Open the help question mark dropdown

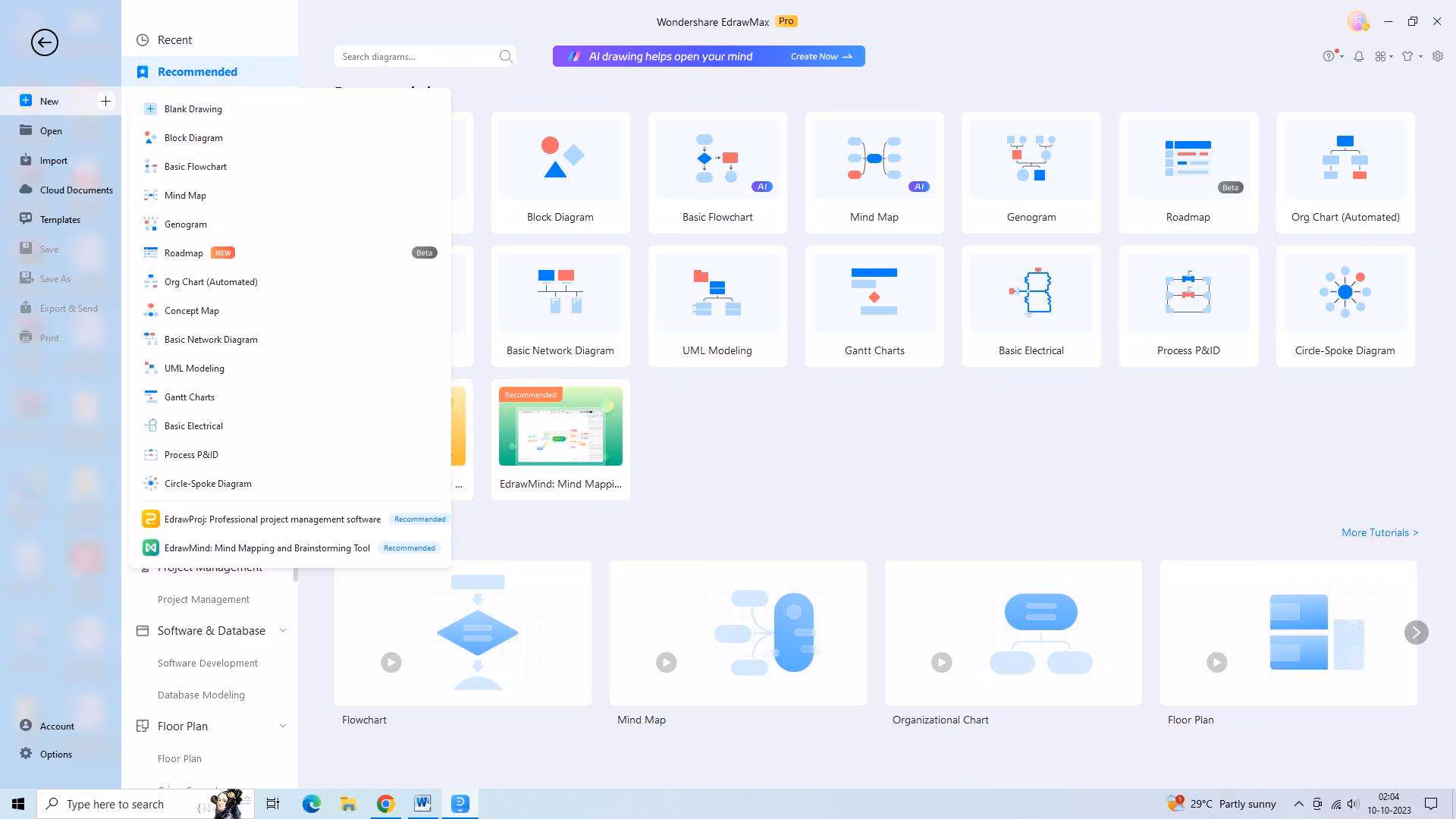pos(1332,56)
